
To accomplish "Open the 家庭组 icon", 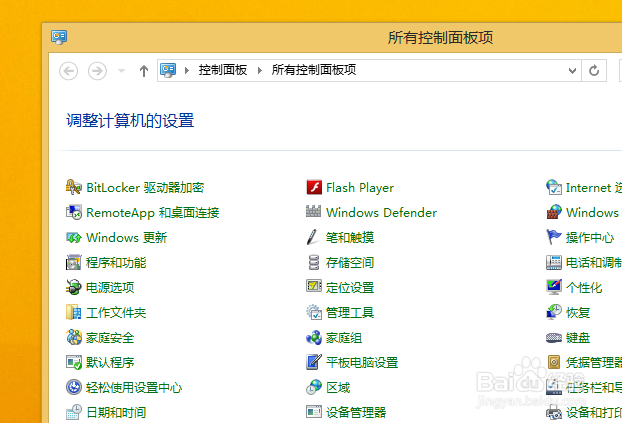I will point(314,337).
